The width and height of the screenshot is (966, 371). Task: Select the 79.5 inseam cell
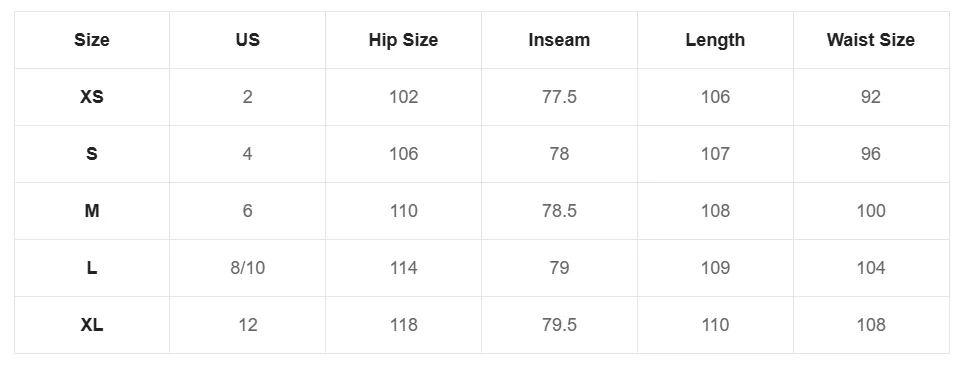click(559, 325)
